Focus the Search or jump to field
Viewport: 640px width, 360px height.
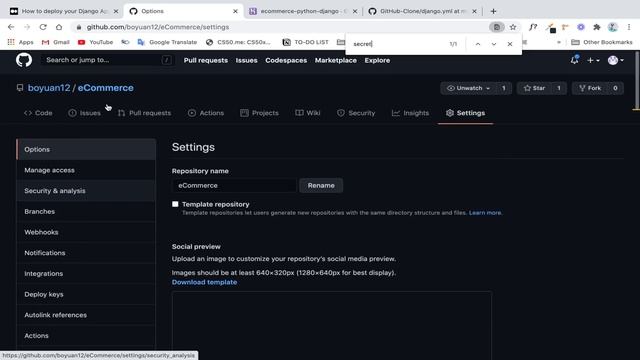[107, 60]
